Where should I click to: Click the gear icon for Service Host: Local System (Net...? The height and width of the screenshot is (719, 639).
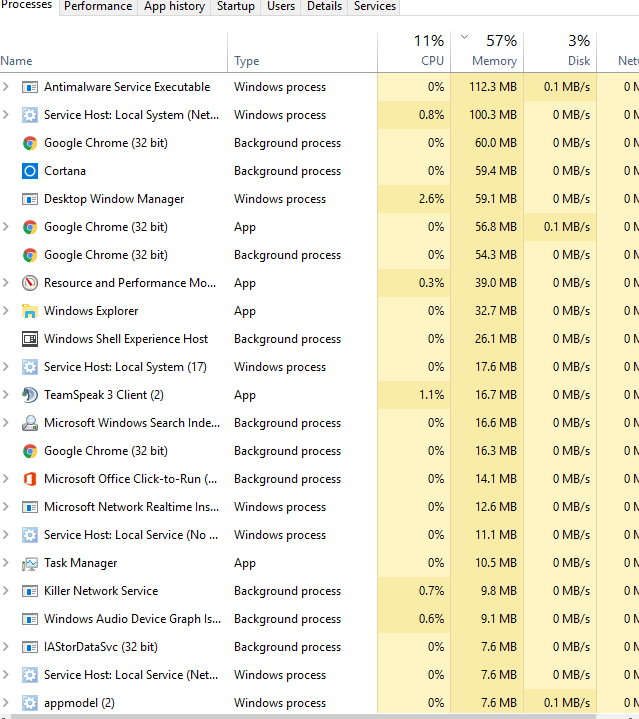click(30, 115)
